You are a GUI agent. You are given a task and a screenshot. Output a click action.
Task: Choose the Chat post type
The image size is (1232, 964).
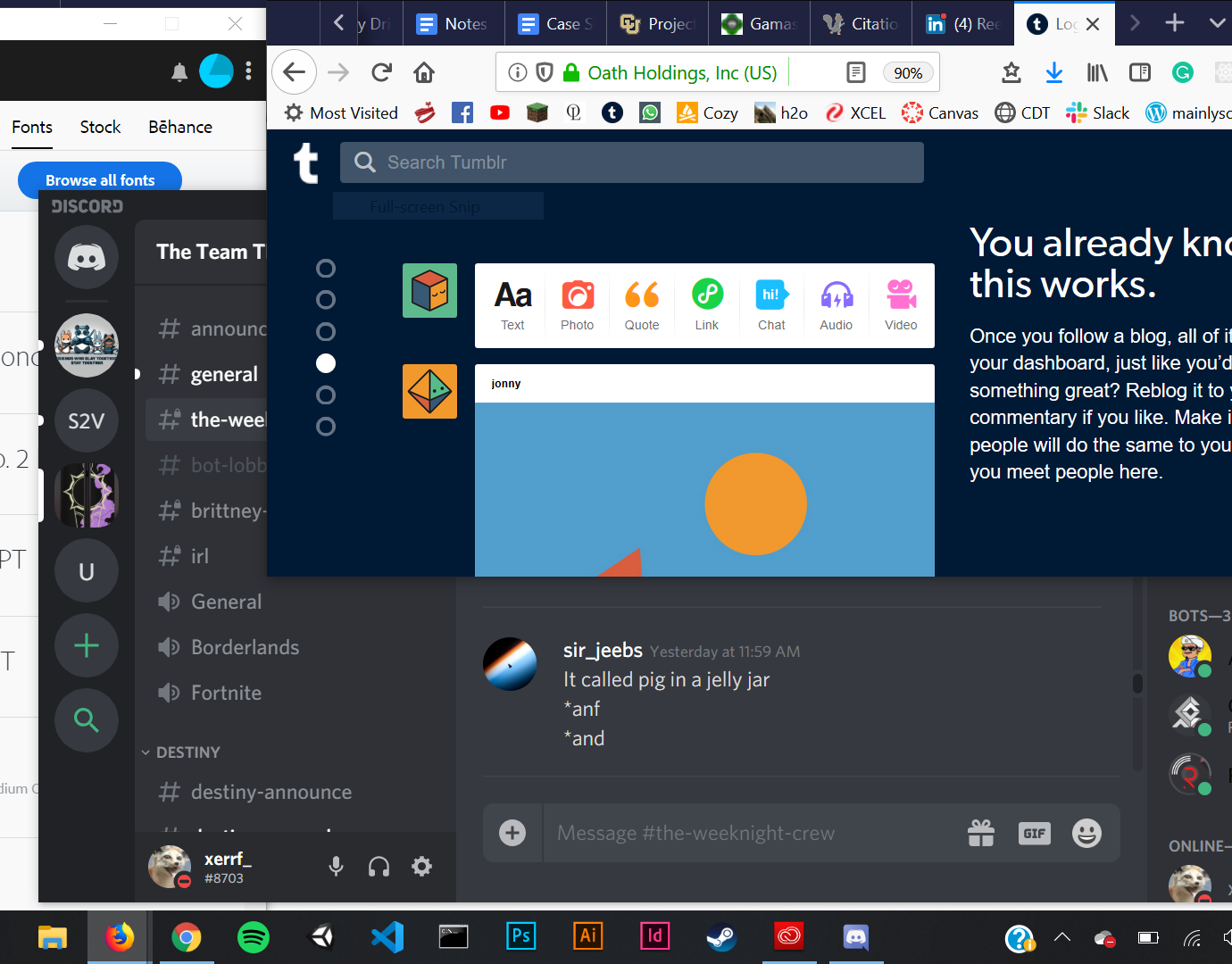(771, 305)
